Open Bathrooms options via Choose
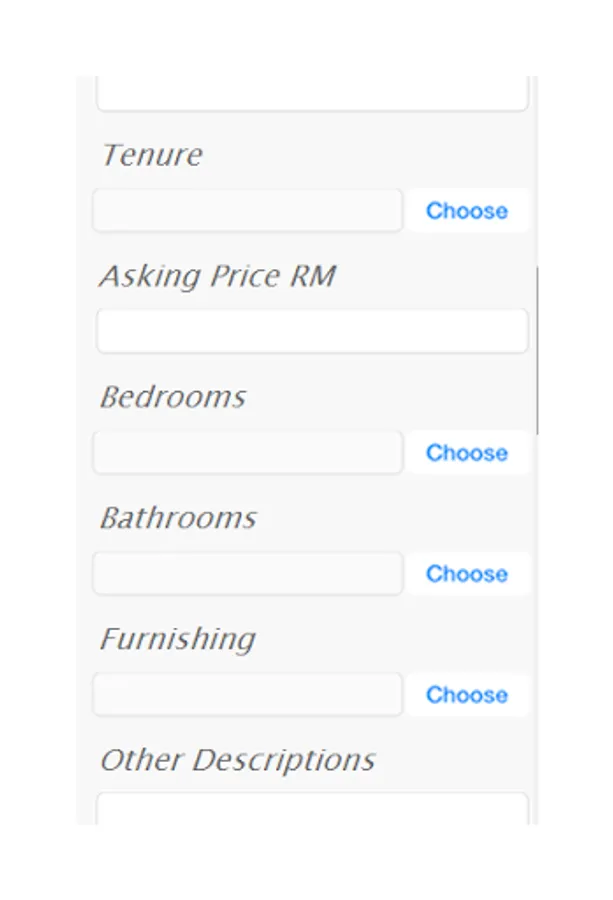The image size is (613, 900). pyautogui.click(x=466, y=574)
